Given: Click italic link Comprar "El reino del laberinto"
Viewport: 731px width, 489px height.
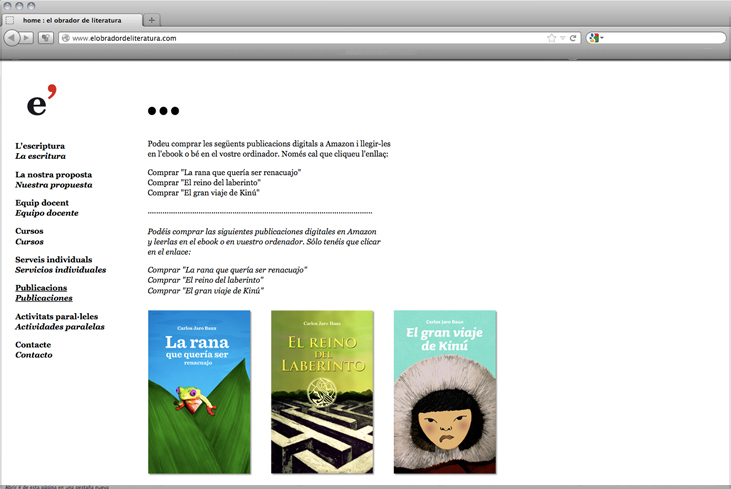Looking at the screenshot, I should [x=206, y=280].
